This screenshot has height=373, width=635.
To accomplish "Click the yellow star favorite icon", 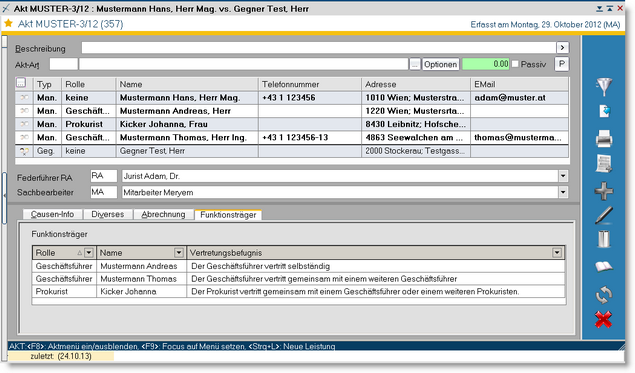I will point(8,23).
